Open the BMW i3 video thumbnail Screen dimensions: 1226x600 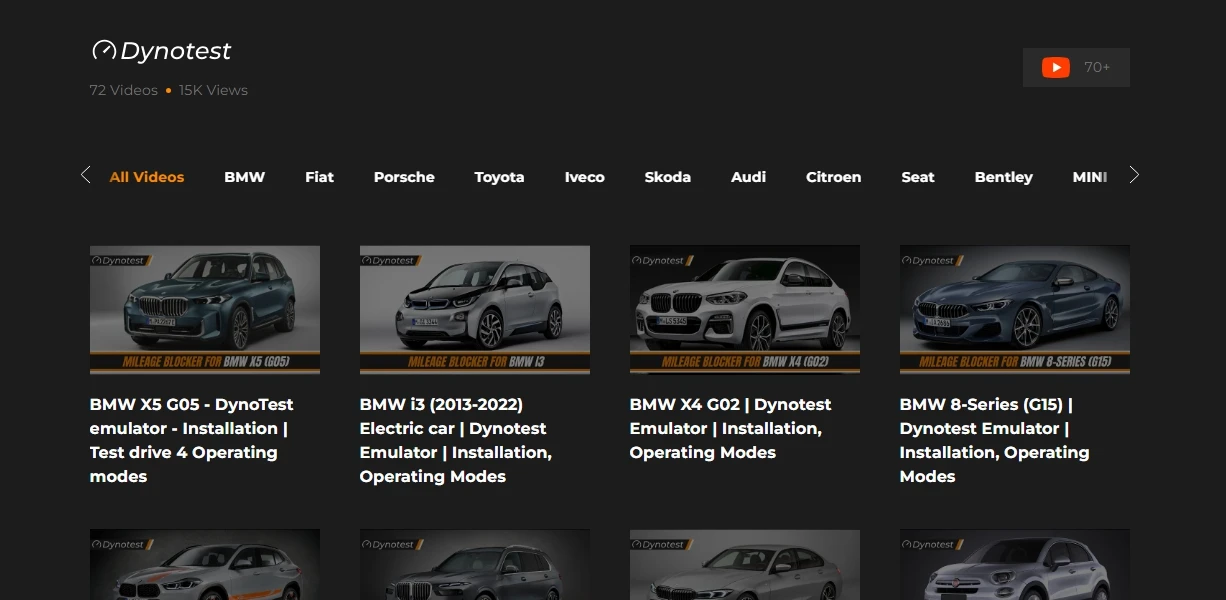coord(475,310)
